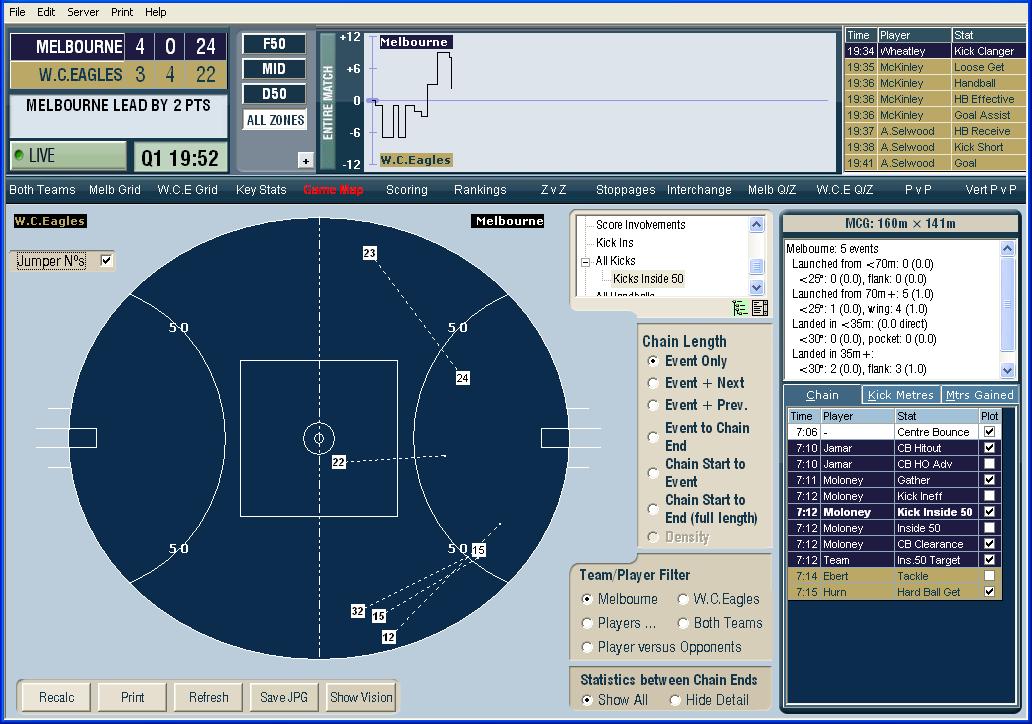Open the Rankings tab
The image size is (1032, 724).
[480, 190]
